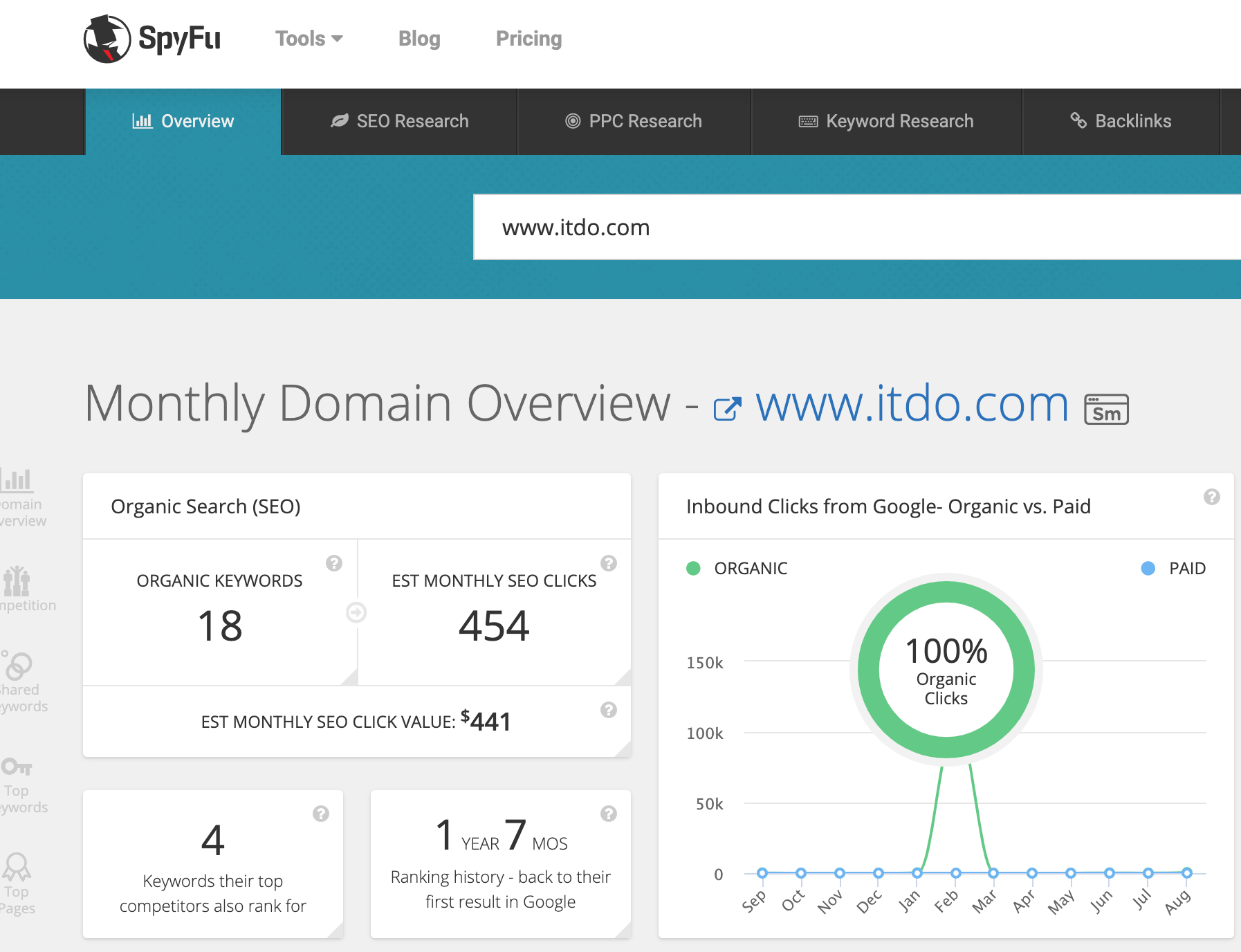Viewport: 1241px width, 952px height.
Task: Toggle the ORGANIC legend series
Action: 737,568
